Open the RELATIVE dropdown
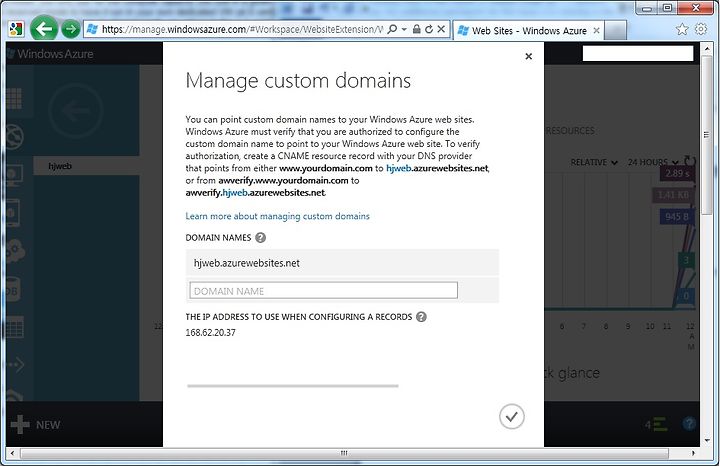The height and width of the screenshot is (466, 720). [594, 163]
